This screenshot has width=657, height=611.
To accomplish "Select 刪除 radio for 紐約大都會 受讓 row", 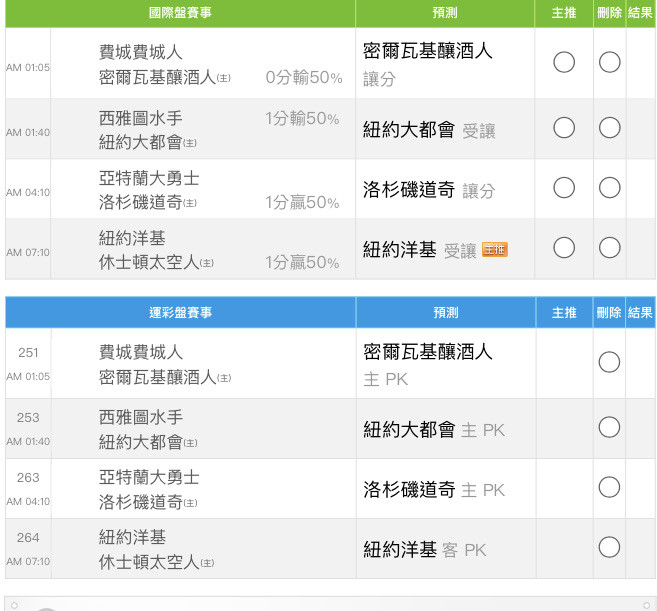I will 609,128.
